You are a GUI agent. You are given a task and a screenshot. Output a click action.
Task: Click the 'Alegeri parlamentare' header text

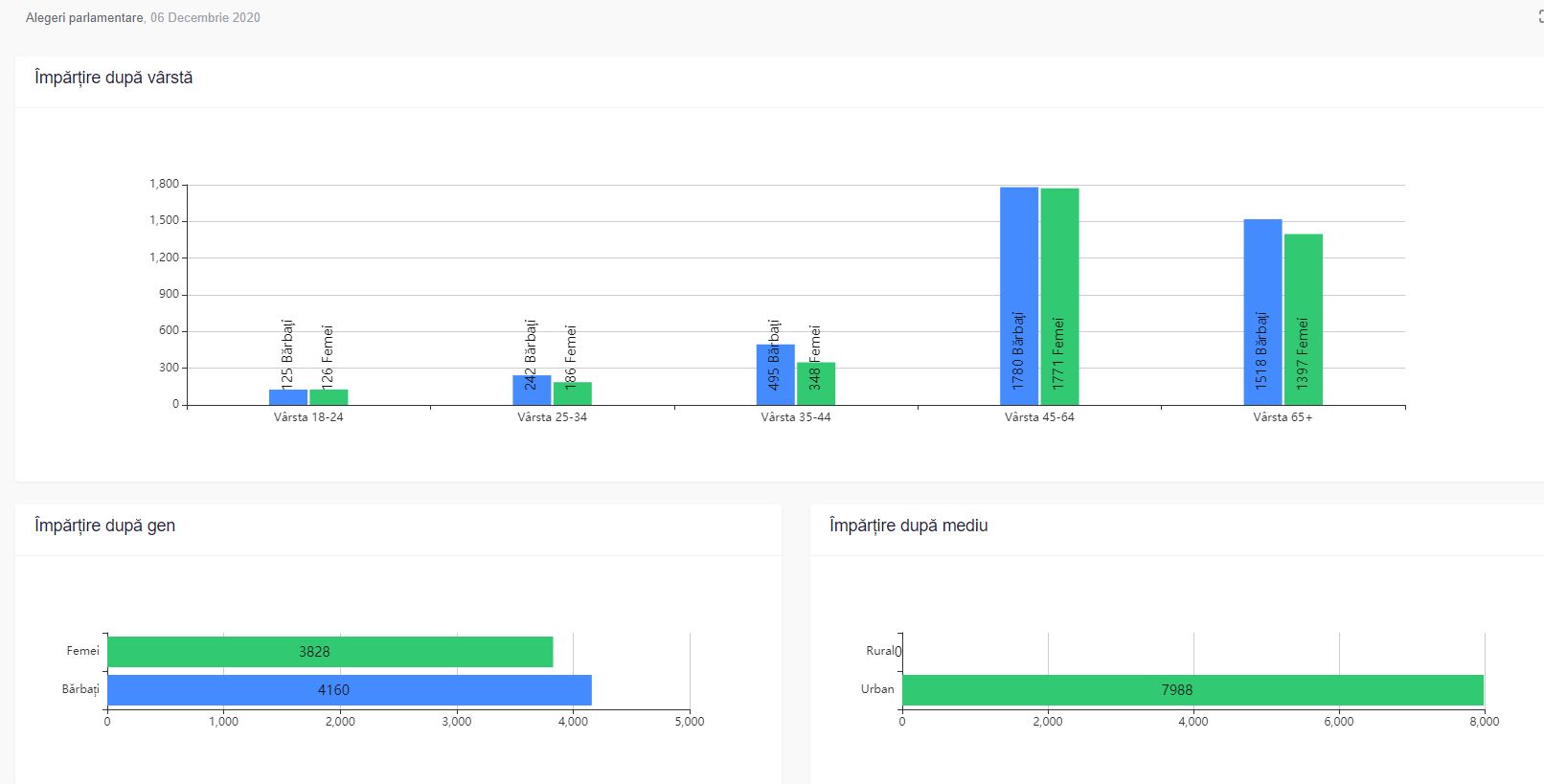pos(84,17)
